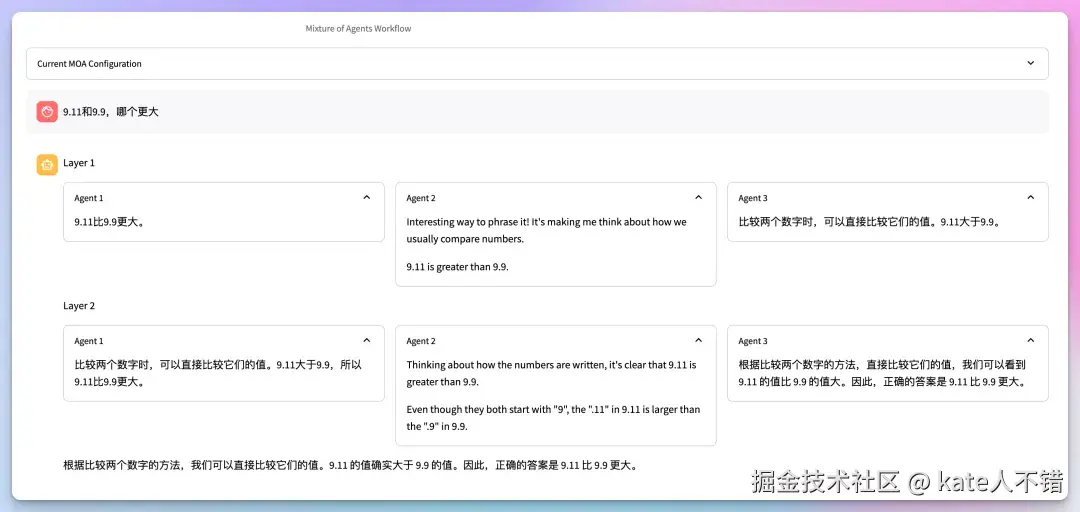Click the yellow robot assistant avatar icon
Screen dimensions: 1080x512
(47, 164)
